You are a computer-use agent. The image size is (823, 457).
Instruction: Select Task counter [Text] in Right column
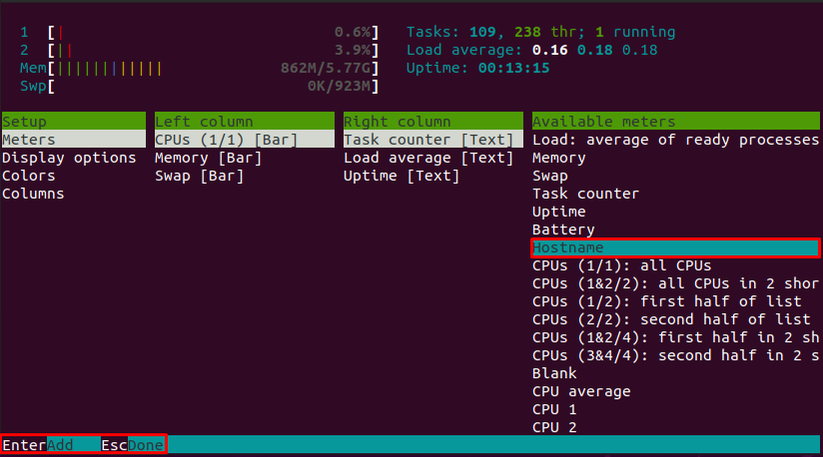(433, 140)
